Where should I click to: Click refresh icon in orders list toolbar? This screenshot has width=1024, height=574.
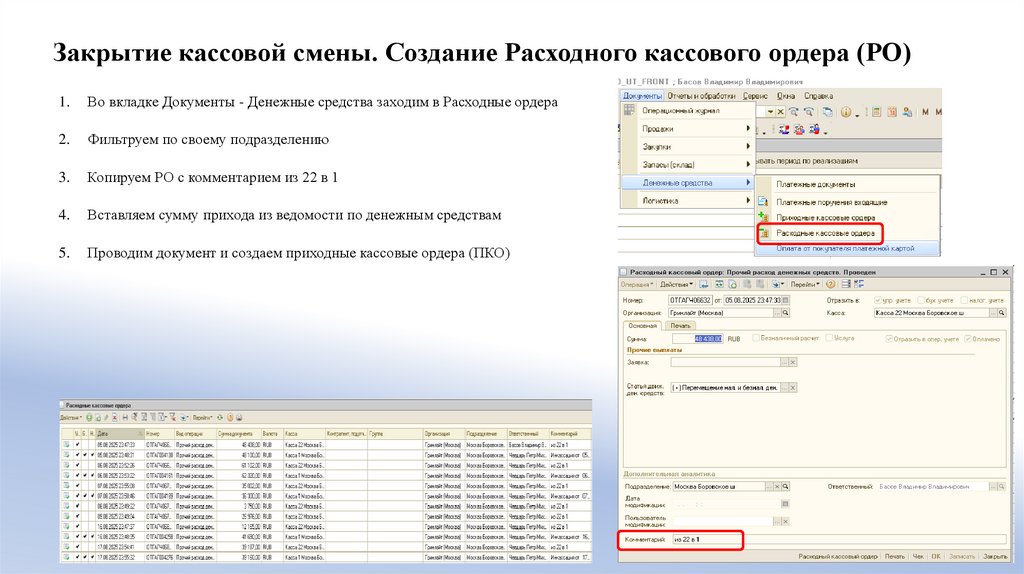(220, 418)
